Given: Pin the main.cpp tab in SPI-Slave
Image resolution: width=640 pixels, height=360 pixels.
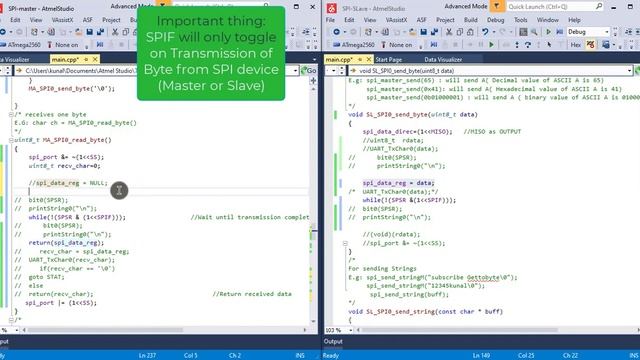Looking at the screenshot, I should pos(360,60).
